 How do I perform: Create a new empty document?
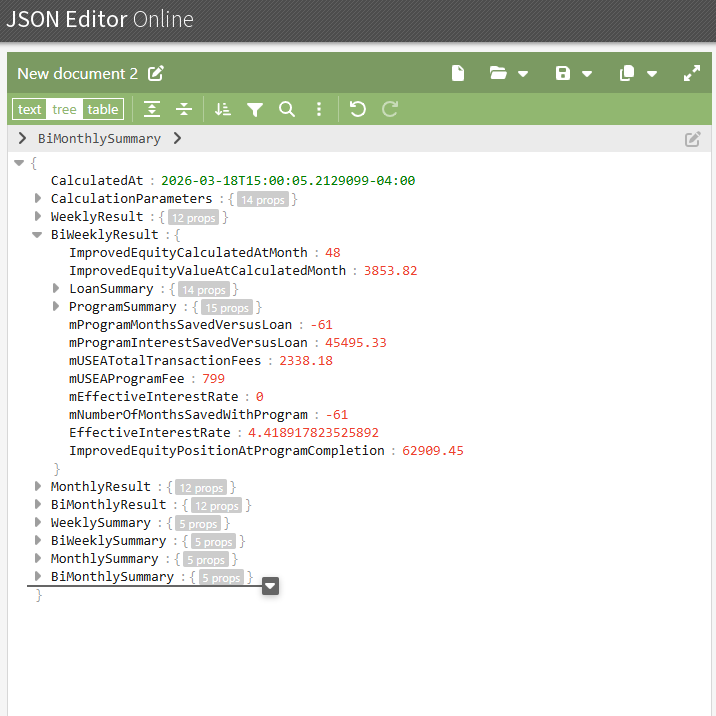click(458, 73)
